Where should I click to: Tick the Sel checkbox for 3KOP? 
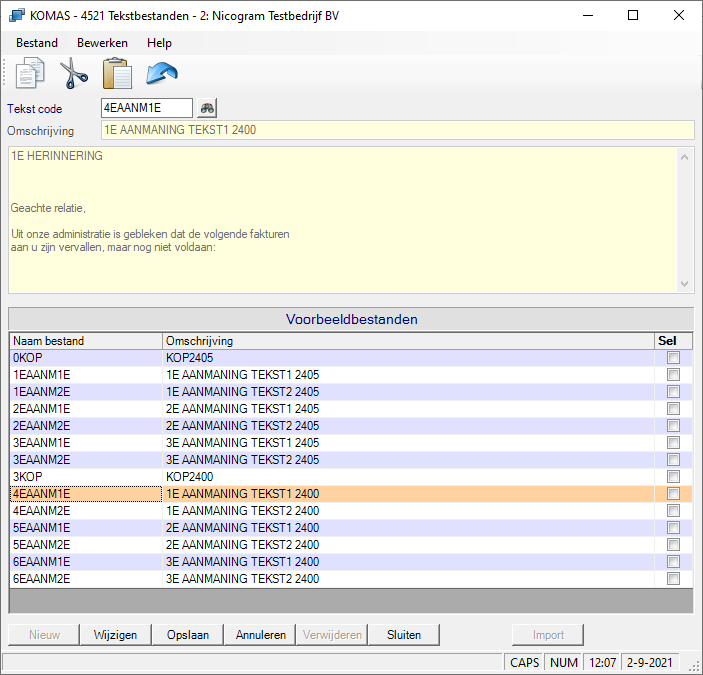coord(673,477)
